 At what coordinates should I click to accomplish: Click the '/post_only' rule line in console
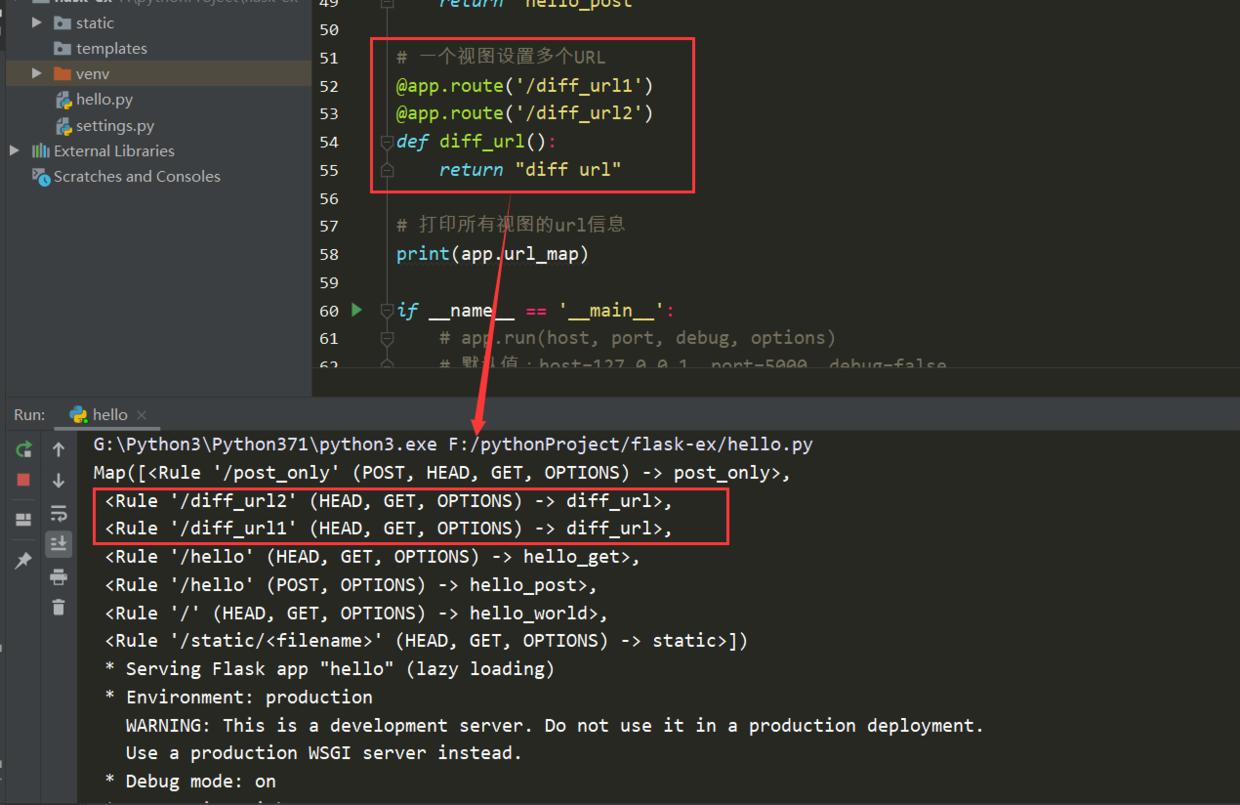tap(442, 472)
